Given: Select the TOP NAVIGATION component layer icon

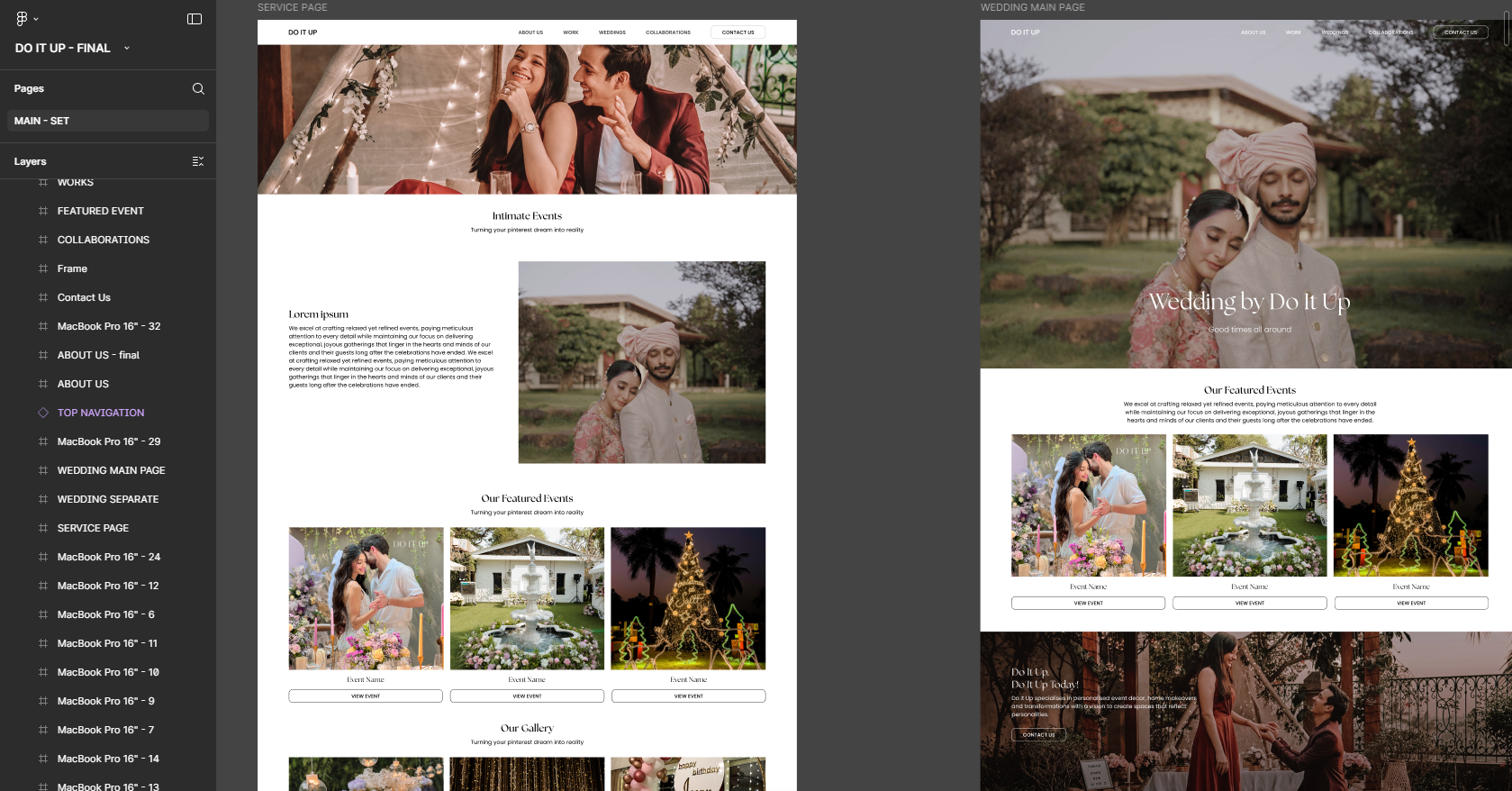Looking at the screenshot, I should click(43, 413).
